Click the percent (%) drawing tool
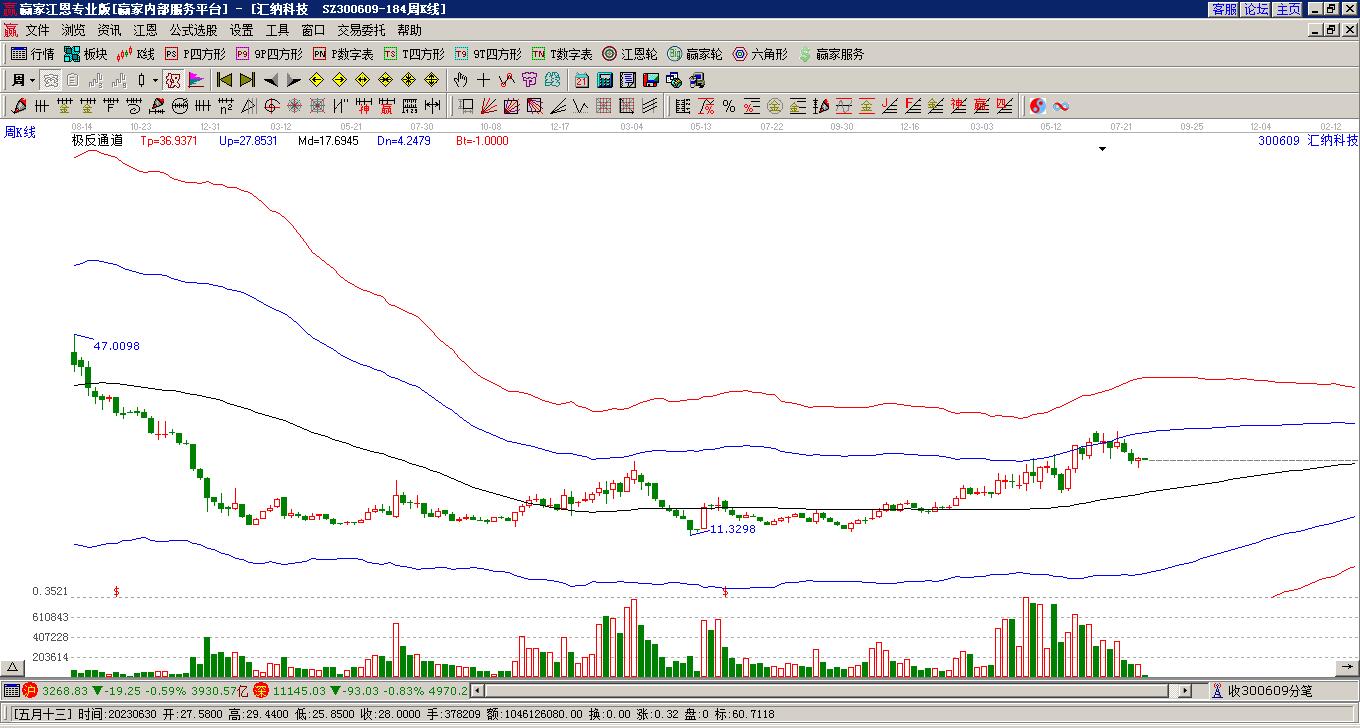The width and height of the screenshot is (1360, 728). (x=729, y=106)
